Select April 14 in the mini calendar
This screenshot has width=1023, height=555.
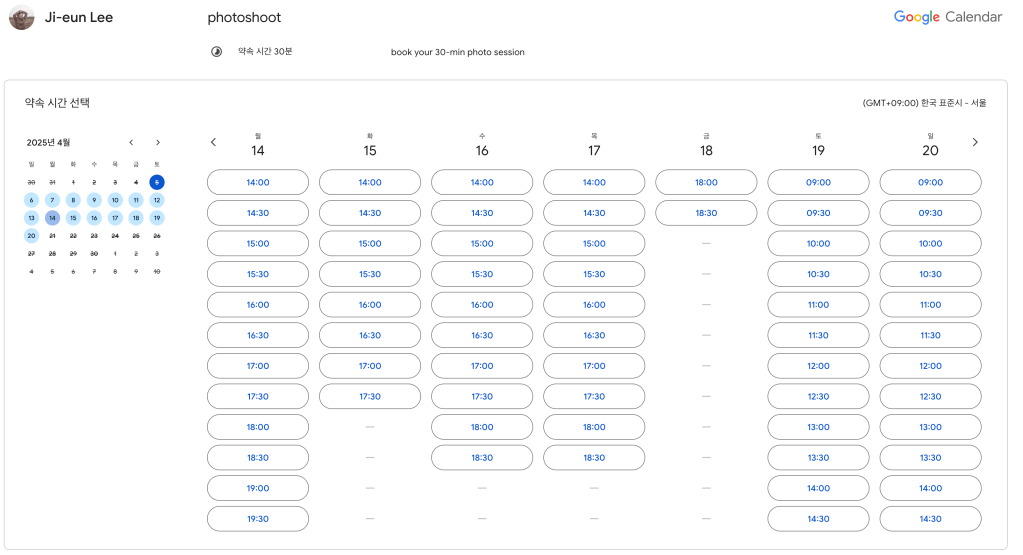click(52, 218)
